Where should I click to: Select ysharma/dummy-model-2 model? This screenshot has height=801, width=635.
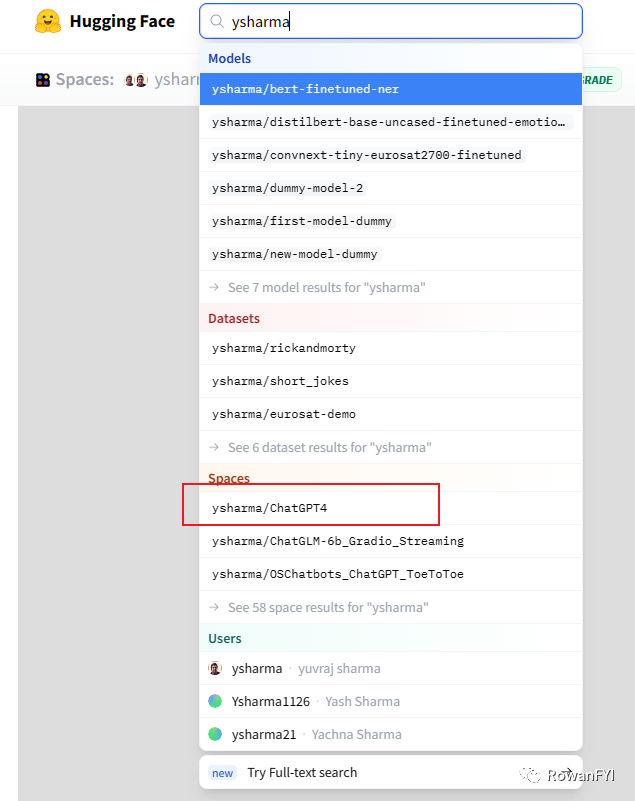pos(391,188)
